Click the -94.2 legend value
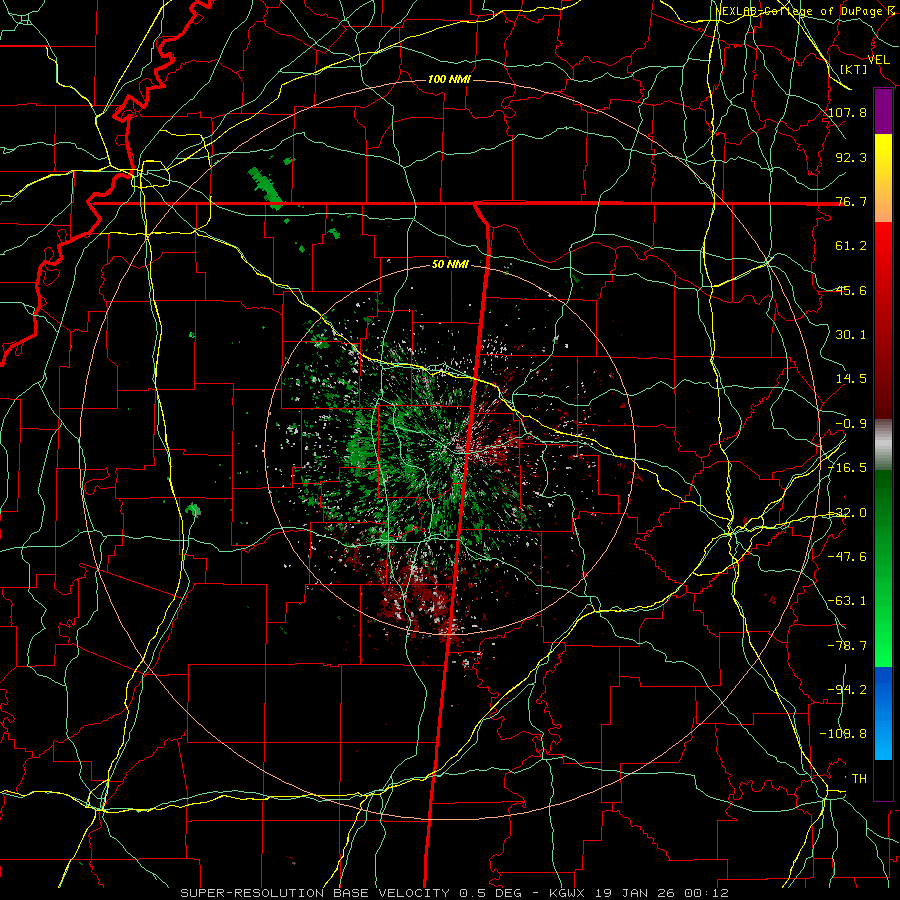Viewport: 900px width, 900px height. click(848, 690)
